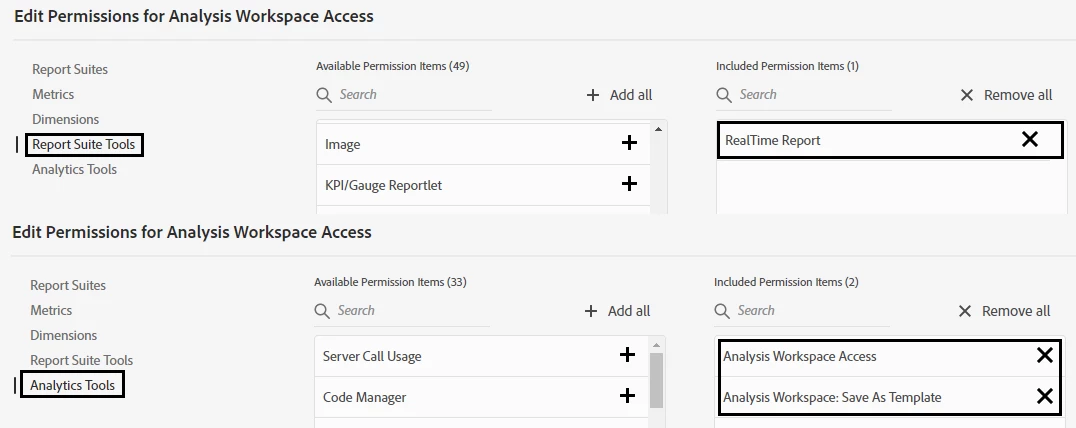
Task: Open Report Suites in the panel listing RealTime Report
Action: point(70,69)
